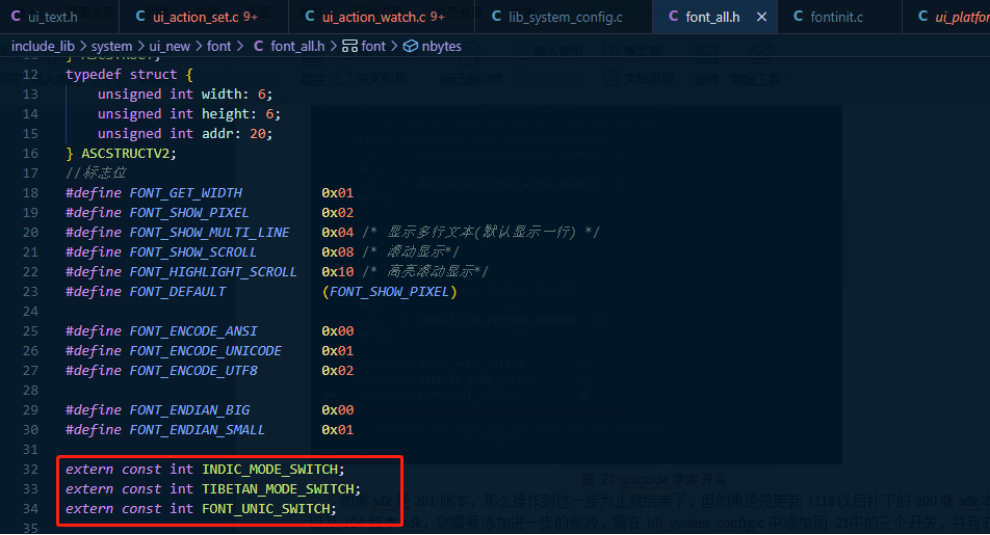Click line number 32 in gutter
This screenshot has height=535, width=990.
[30, 469]
